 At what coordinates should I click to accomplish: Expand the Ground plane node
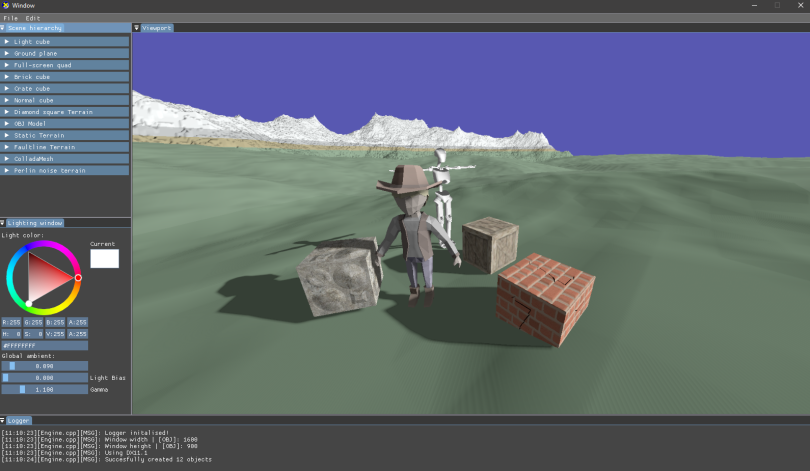7,53
